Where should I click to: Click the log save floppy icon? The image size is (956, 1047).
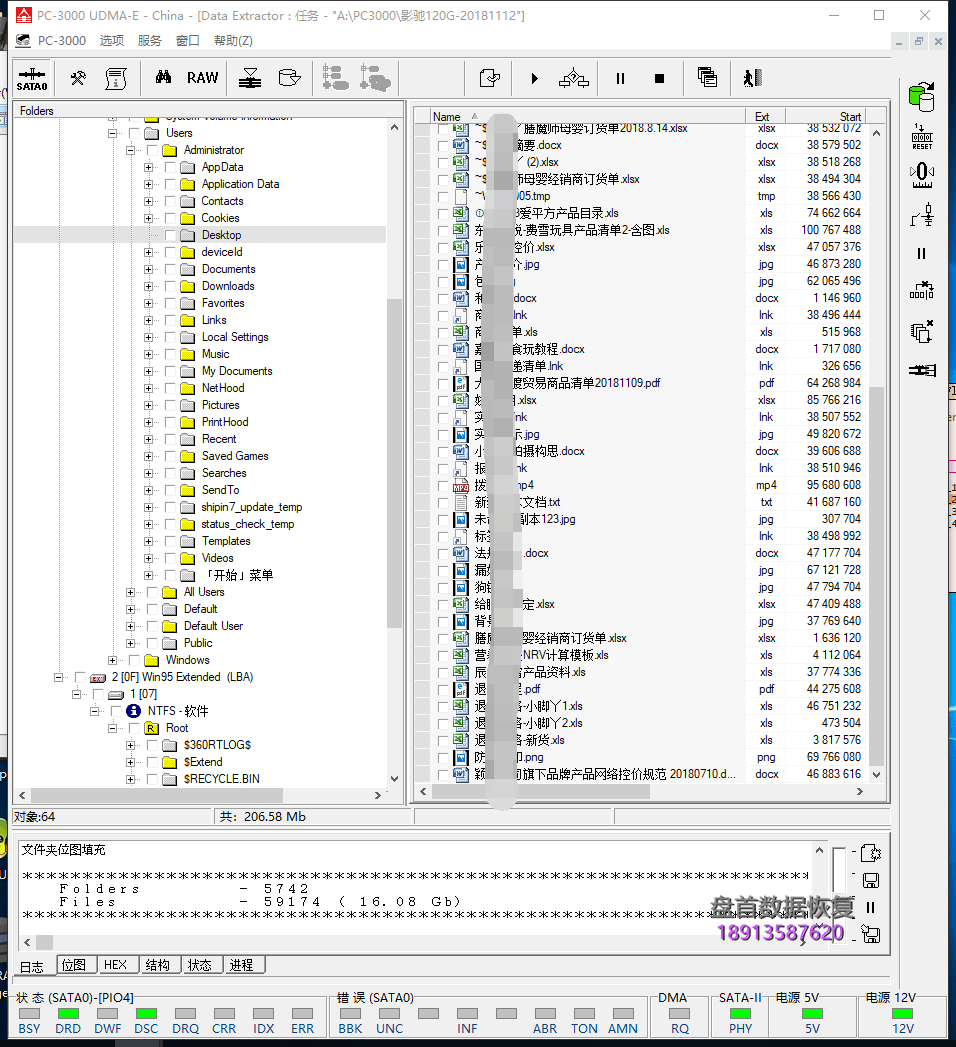point(871,881)
